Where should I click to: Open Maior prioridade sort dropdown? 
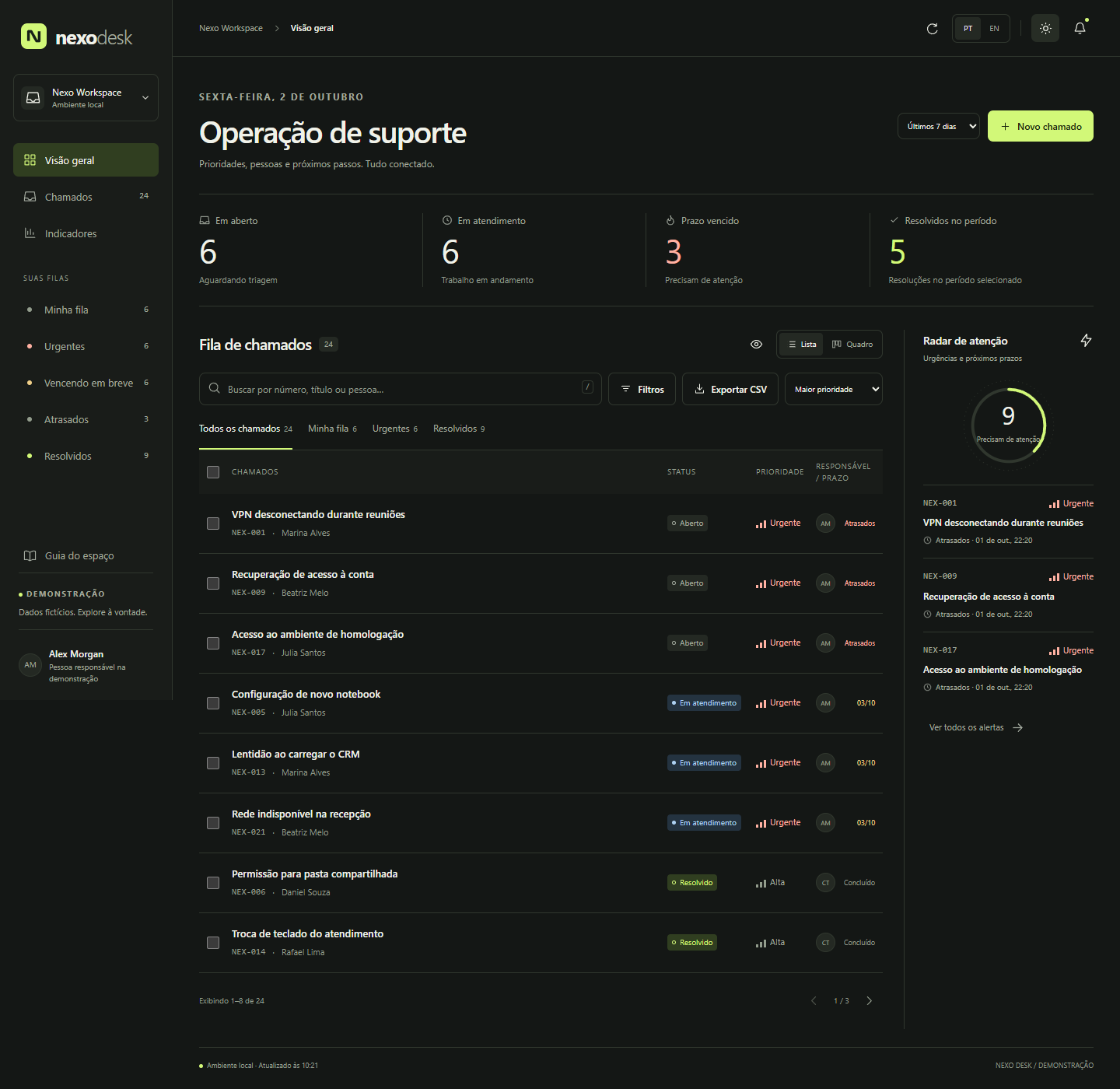coord(834,389)
